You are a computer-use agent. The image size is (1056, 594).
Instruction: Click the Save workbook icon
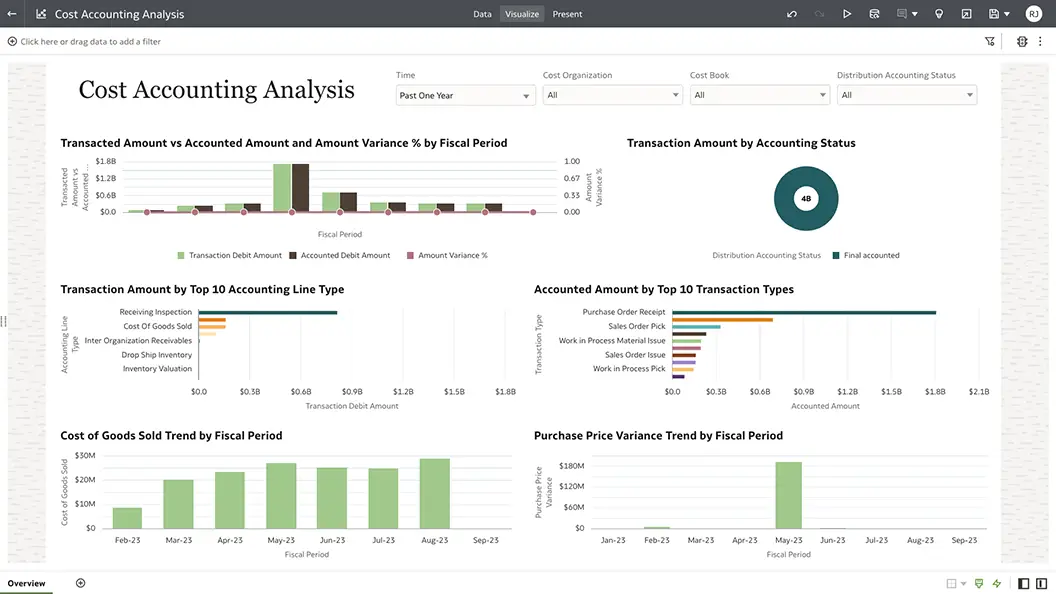994,14
